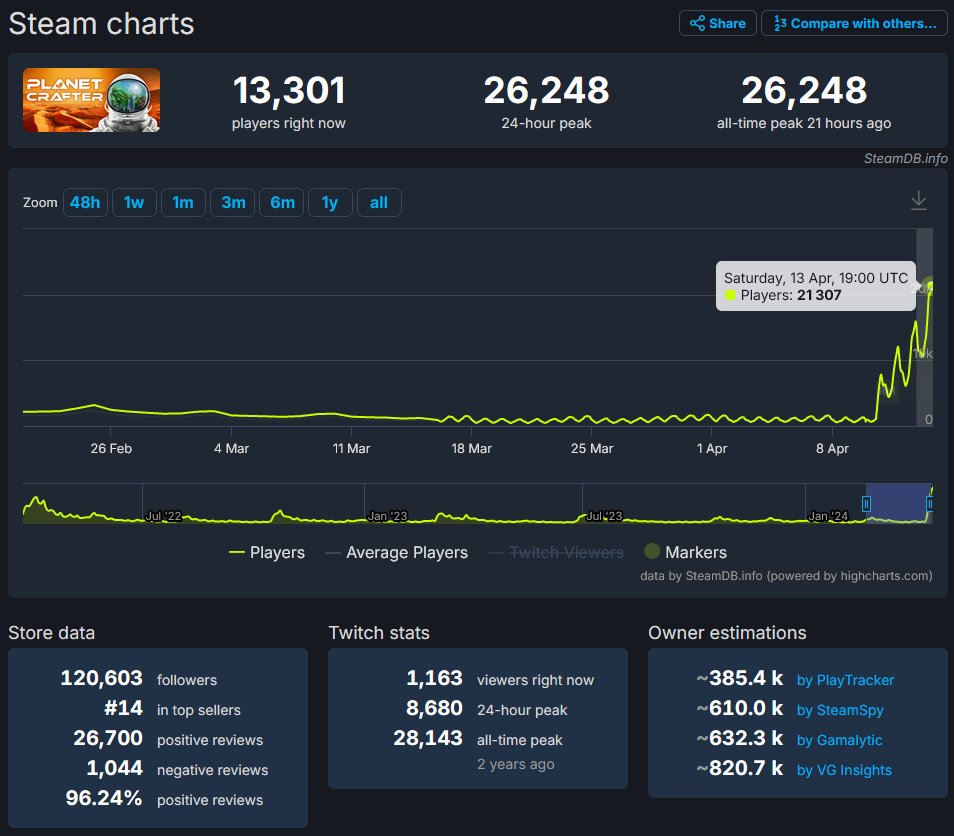
Task: Click the 26 Feb axis date label
Action: tap(111, 448)
